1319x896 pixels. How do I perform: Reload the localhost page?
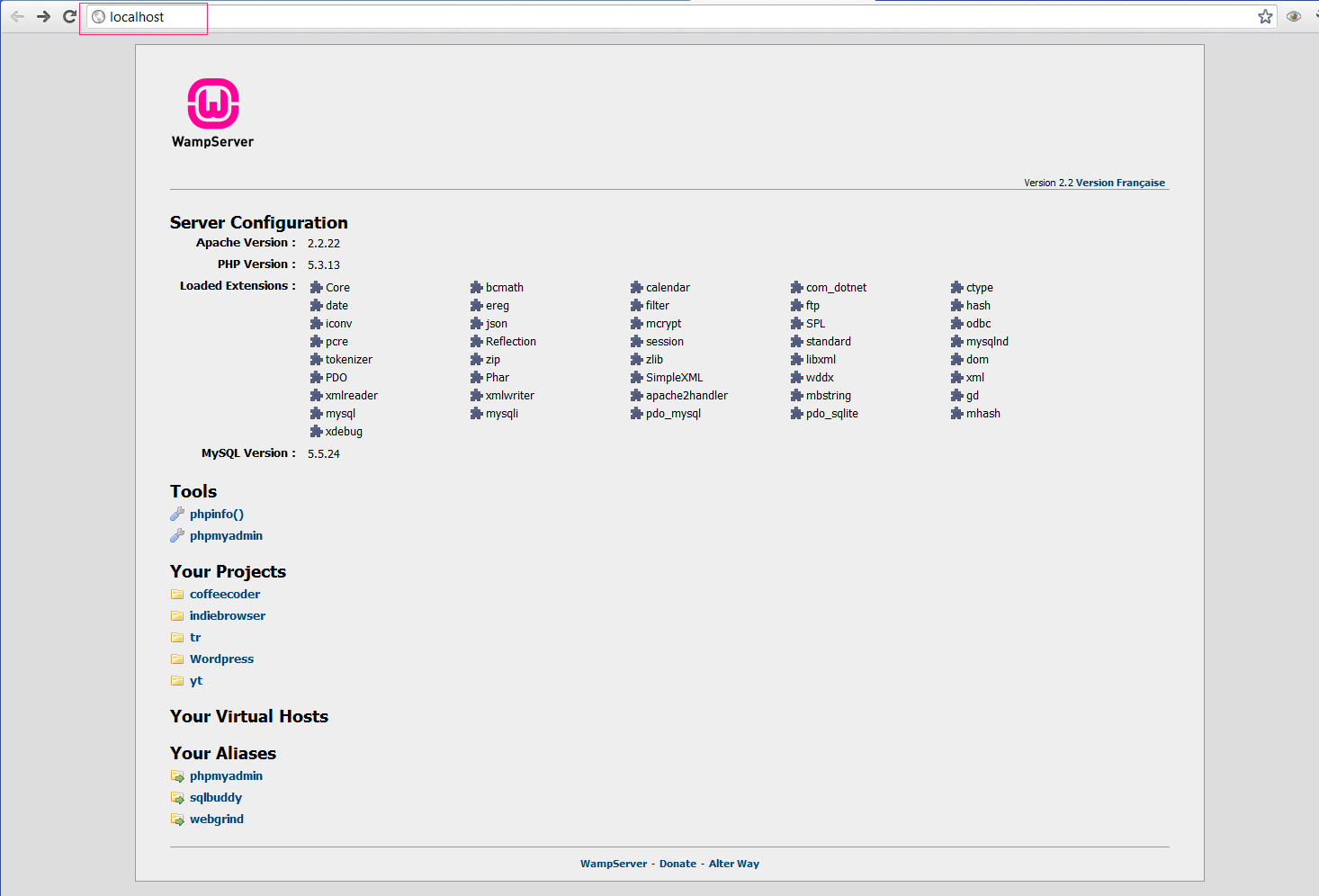coord(69,16)
